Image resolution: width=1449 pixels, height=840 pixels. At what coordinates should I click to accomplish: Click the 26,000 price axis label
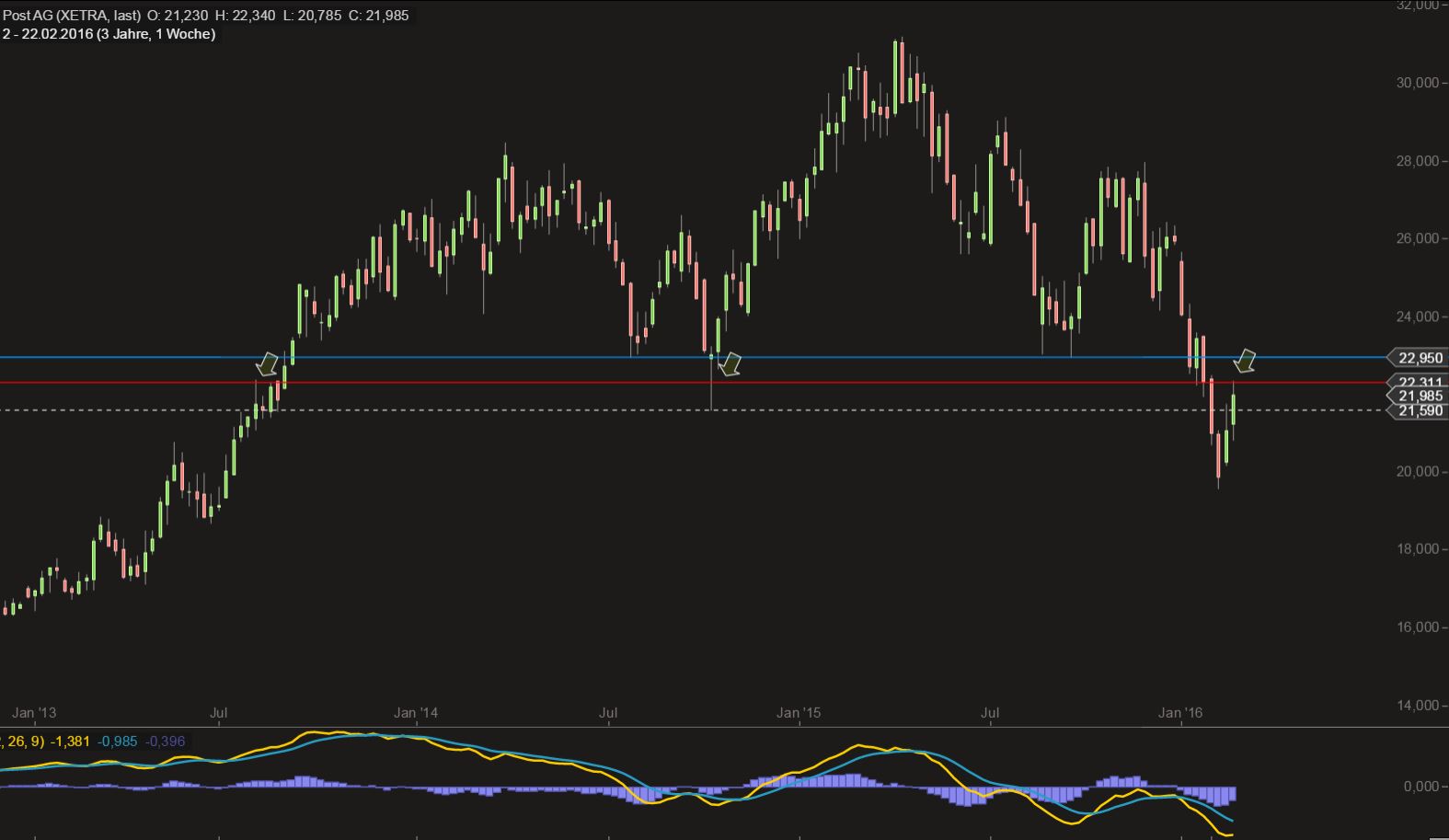pos(1417,238)
